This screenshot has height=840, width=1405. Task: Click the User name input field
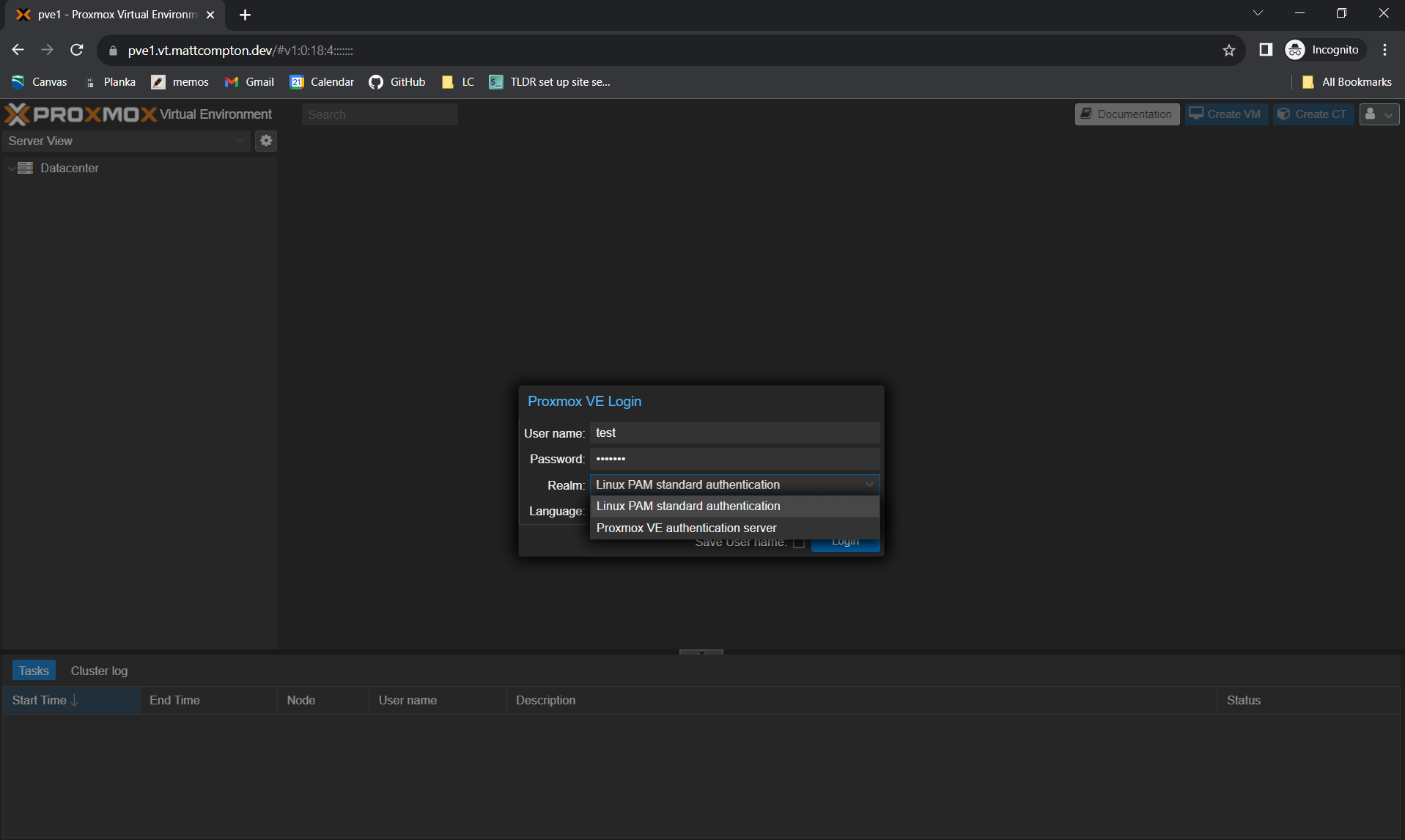point(734,433)
